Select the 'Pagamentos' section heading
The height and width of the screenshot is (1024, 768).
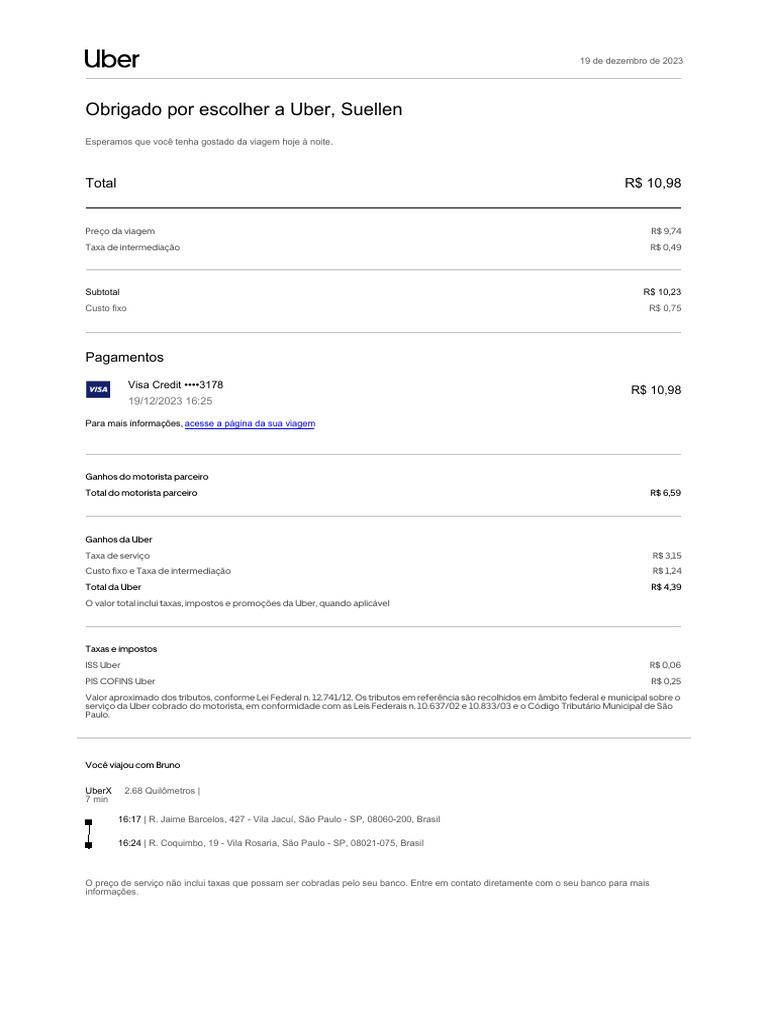click(124, 357)
